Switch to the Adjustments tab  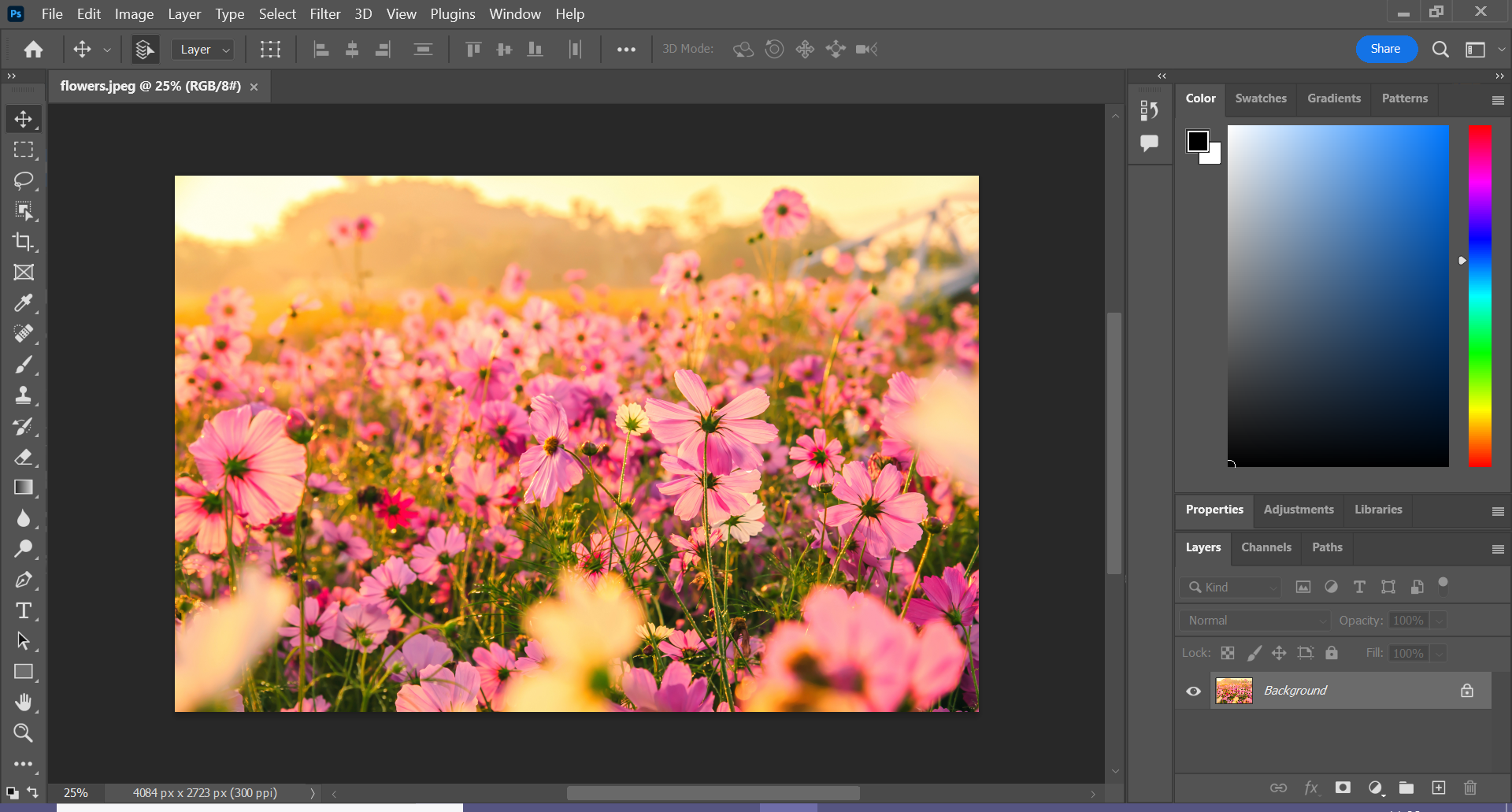1299,510
